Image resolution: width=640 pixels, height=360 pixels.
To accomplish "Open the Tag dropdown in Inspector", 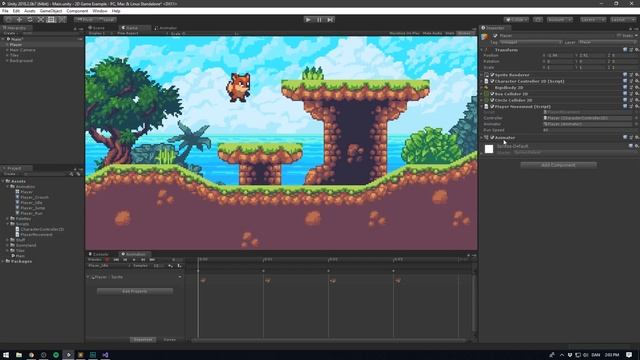I will coord(531,42).
